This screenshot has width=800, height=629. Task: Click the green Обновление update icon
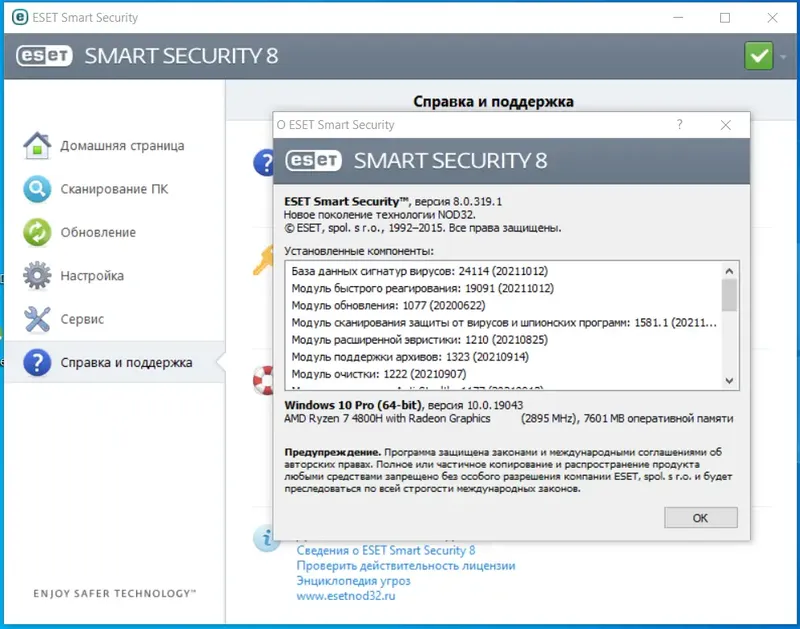coord(37,232)
